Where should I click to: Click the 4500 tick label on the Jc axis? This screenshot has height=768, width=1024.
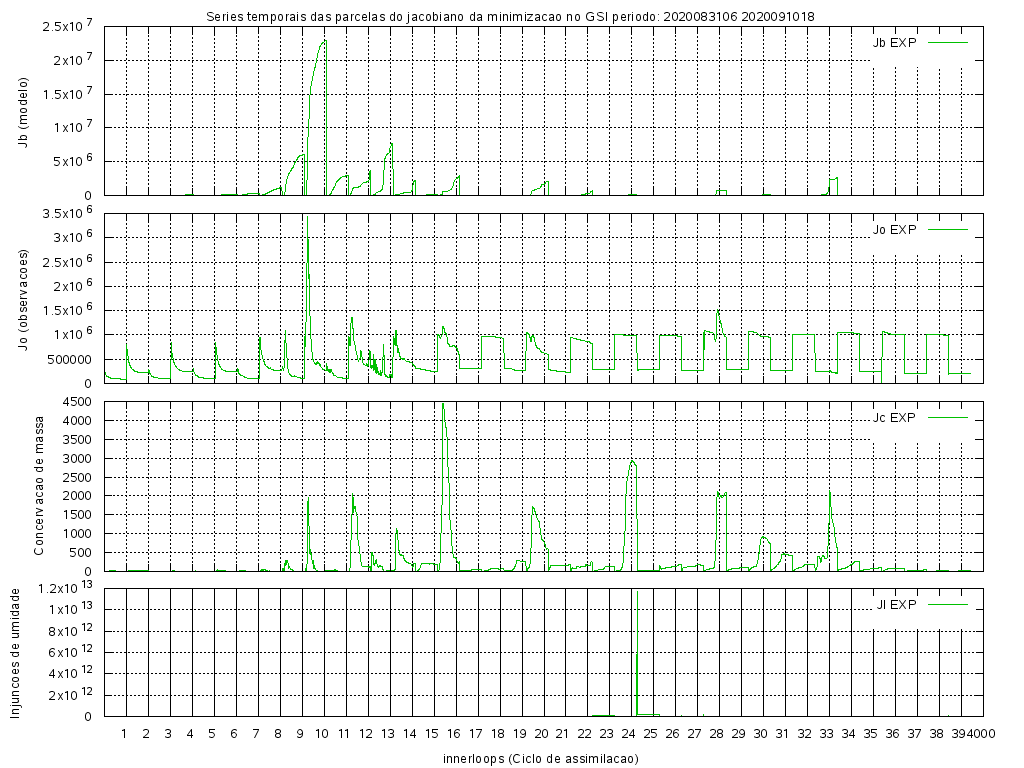point(77,402)
